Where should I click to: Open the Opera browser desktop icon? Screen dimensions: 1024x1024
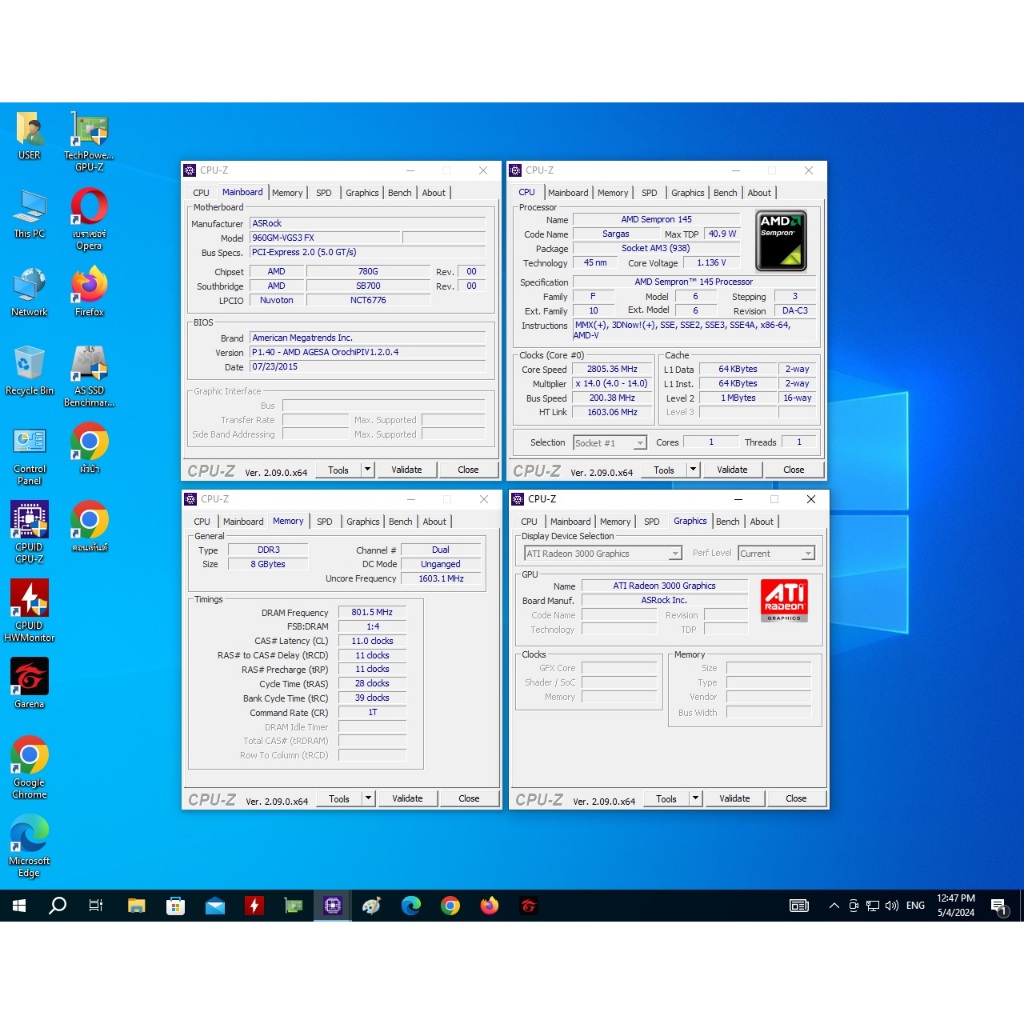tap(89, 209)
